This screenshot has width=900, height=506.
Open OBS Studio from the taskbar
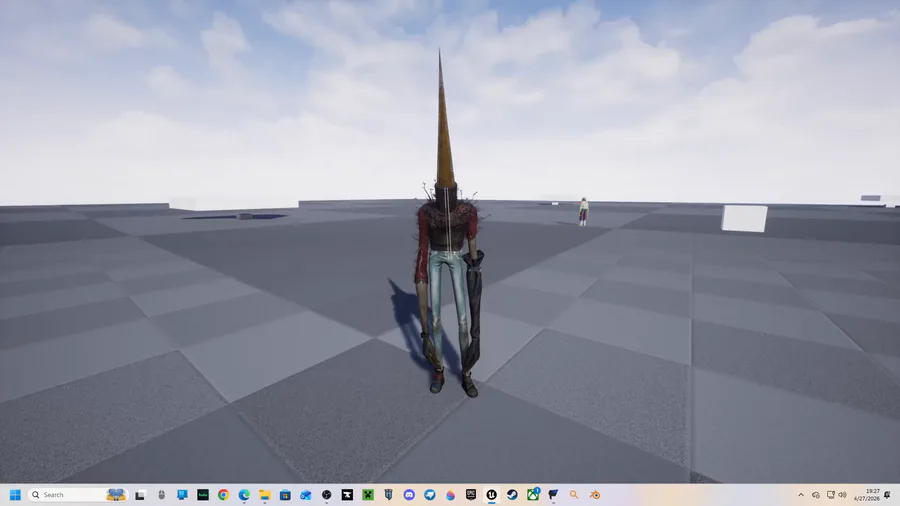tap(326, 495)
